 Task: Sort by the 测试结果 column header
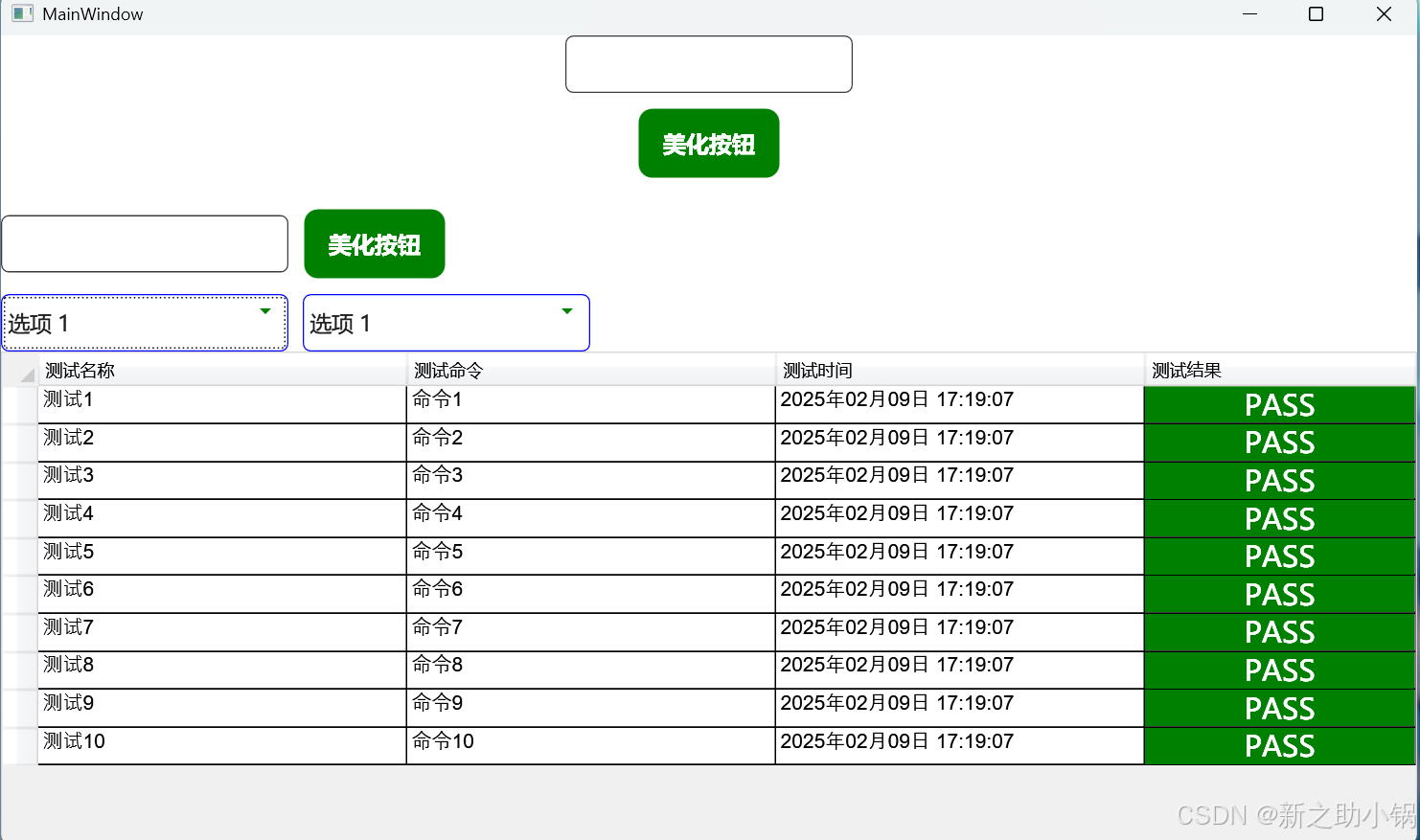[1280, 371]
